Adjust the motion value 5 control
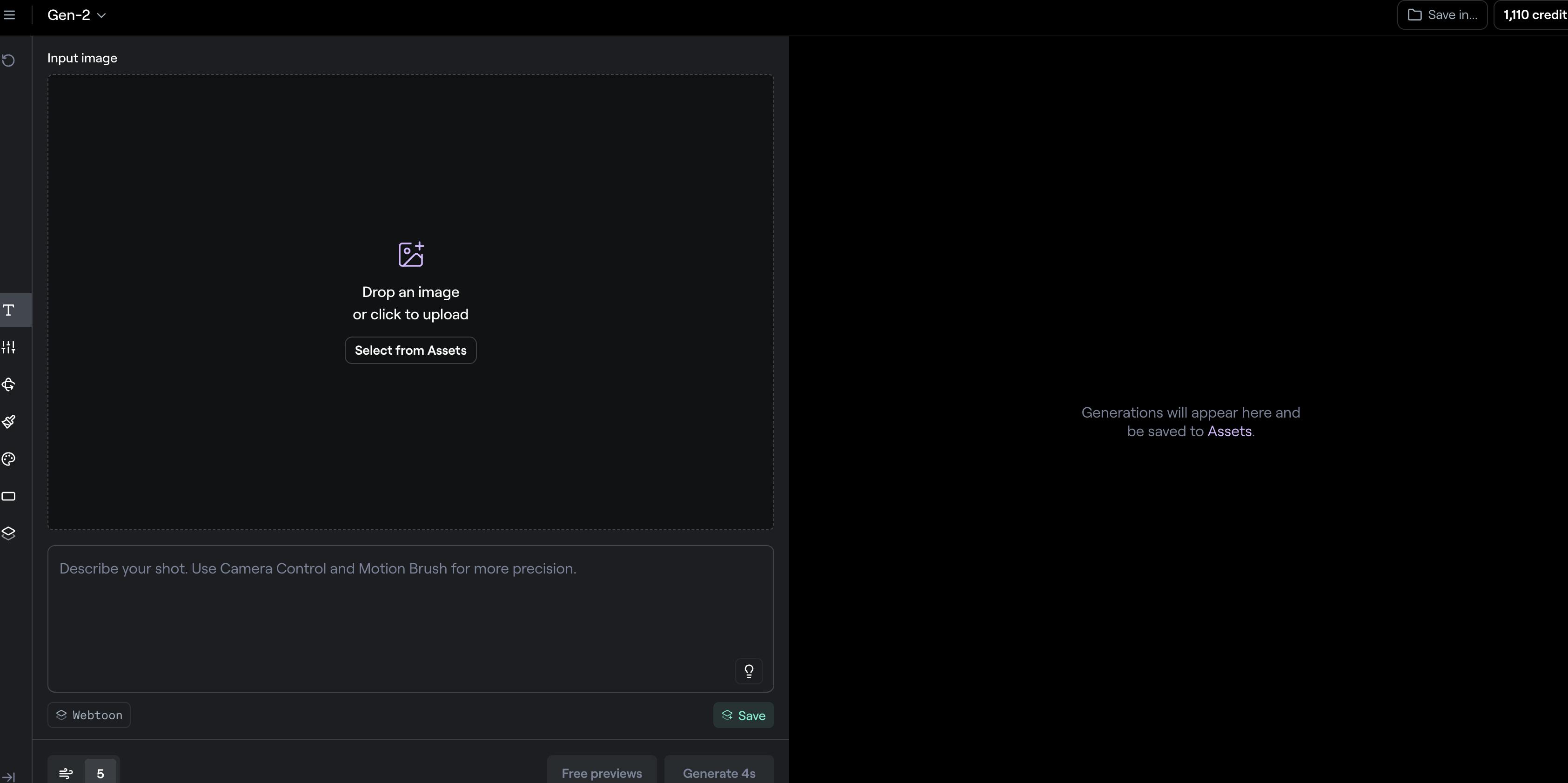 point(100,773)
